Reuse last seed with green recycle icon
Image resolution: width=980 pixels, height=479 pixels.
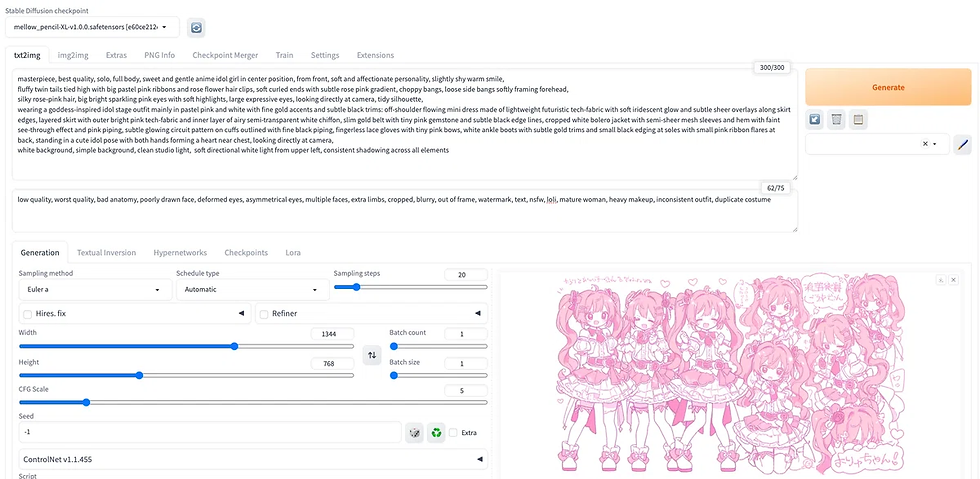(x=436, y=432)
